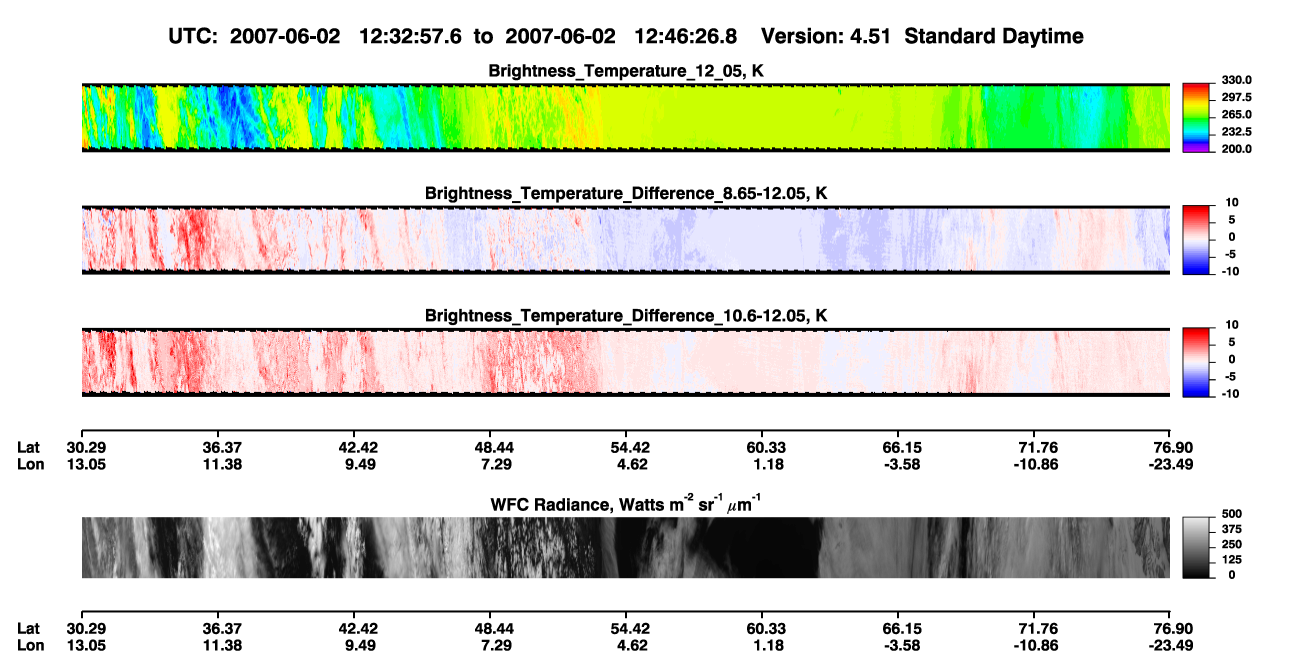Click longitude '13.05' on the axis under the WFC panel

[87, 646]
